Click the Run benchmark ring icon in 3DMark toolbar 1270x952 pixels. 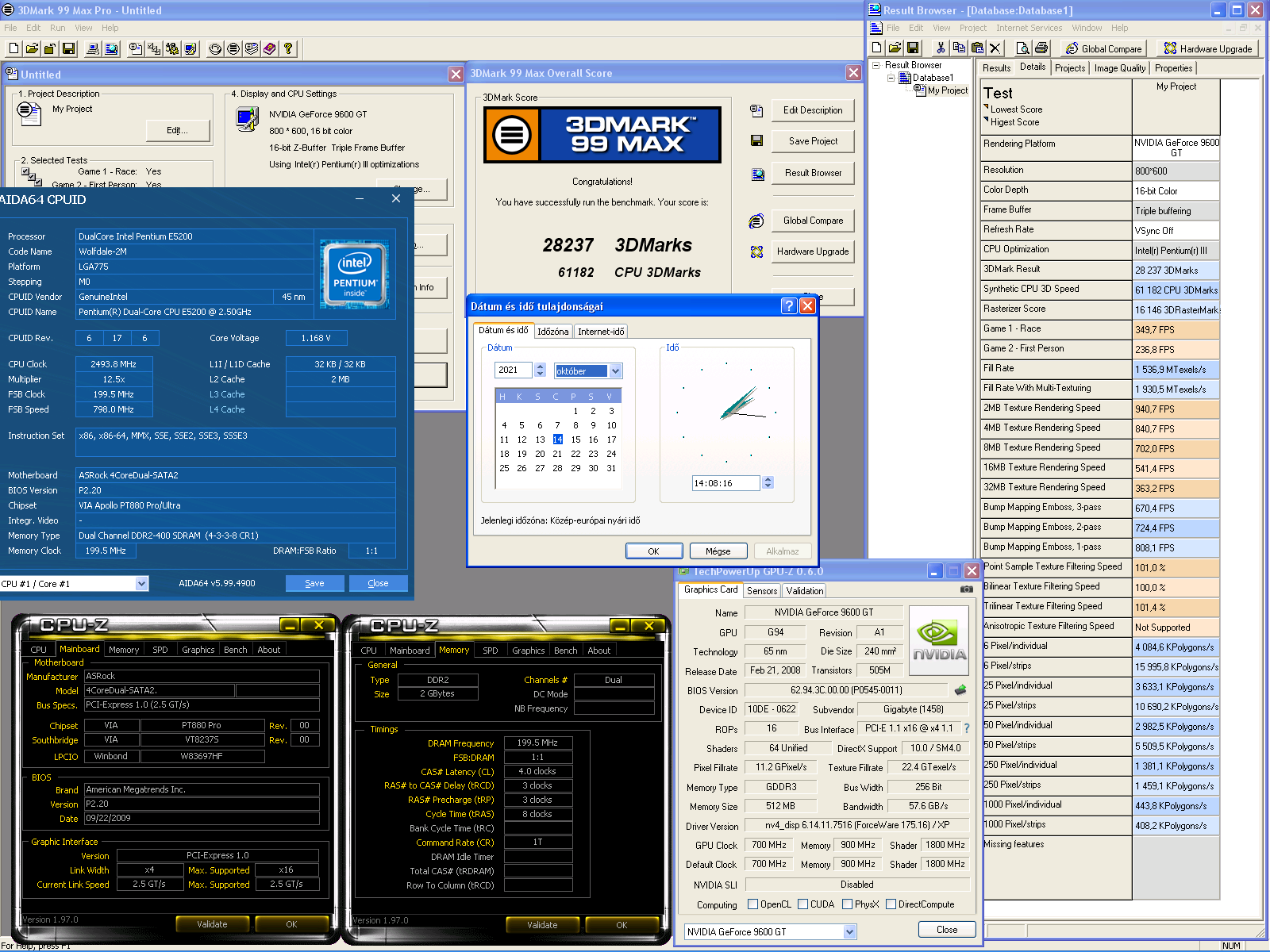point(215,48)
